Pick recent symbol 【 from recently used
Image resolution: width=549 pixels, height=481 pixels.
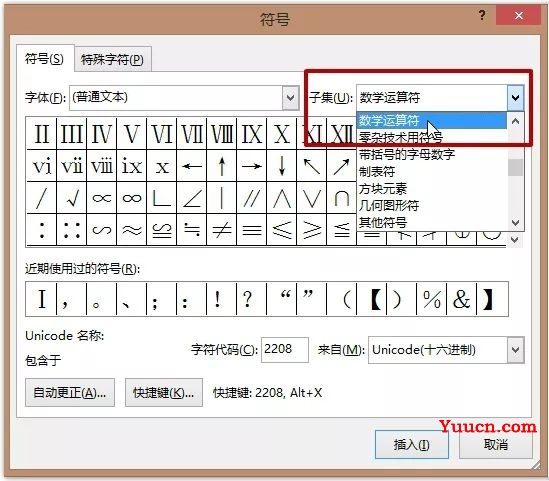pos(372,299)
